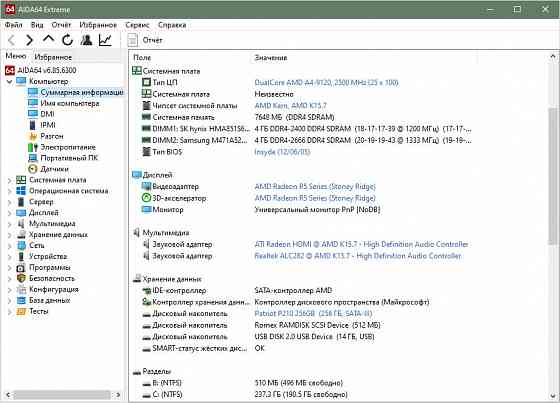
Task: Expand the Устройства tree node
Action: 10,257
